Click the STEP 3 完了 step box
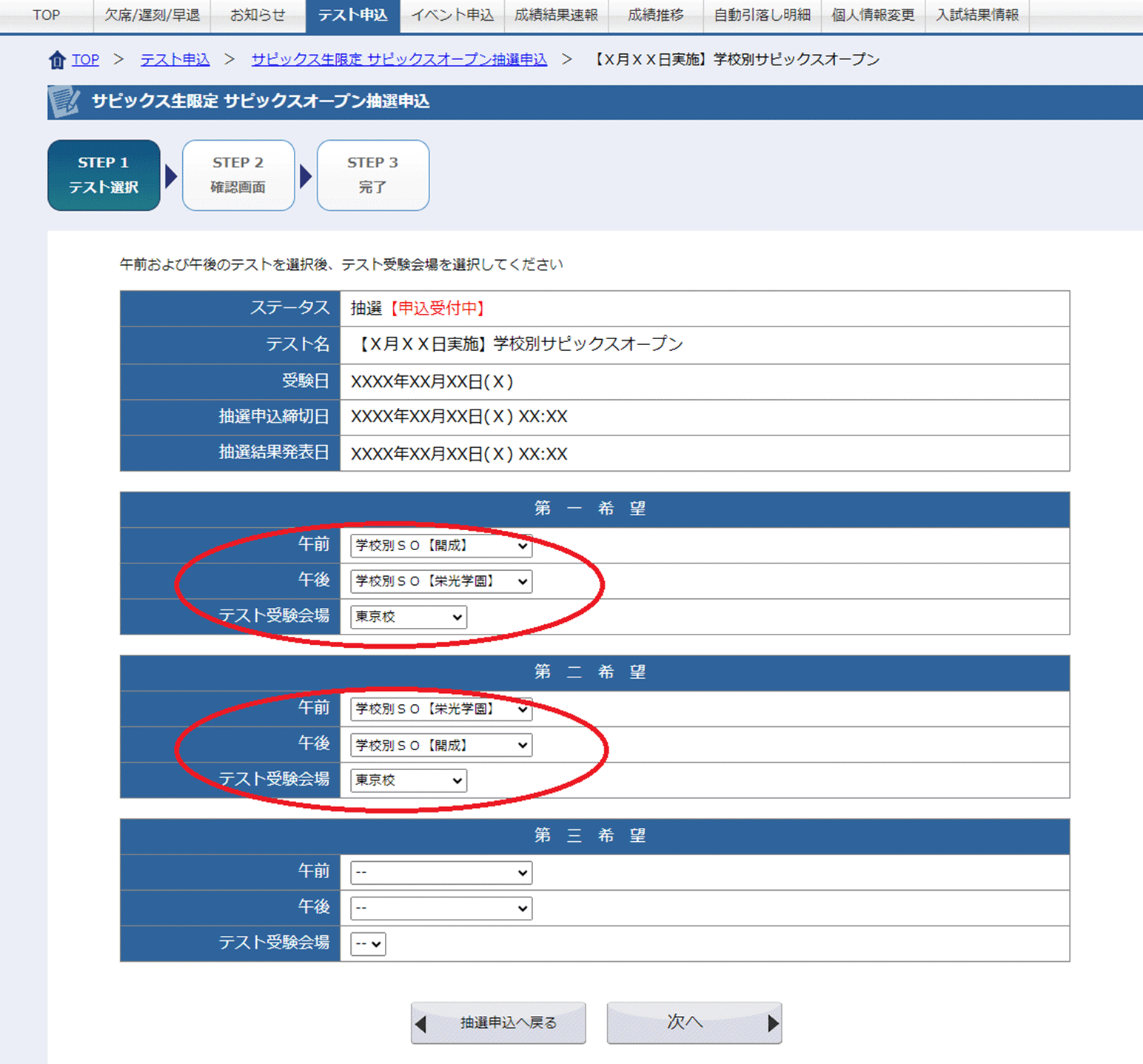 (373, 175)
